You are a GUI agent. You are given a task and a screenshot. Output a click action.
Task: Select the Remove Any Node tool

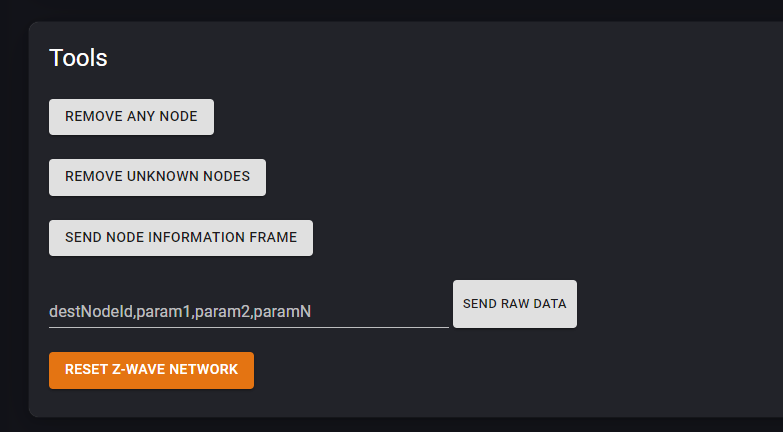click(x=131, y=116)
